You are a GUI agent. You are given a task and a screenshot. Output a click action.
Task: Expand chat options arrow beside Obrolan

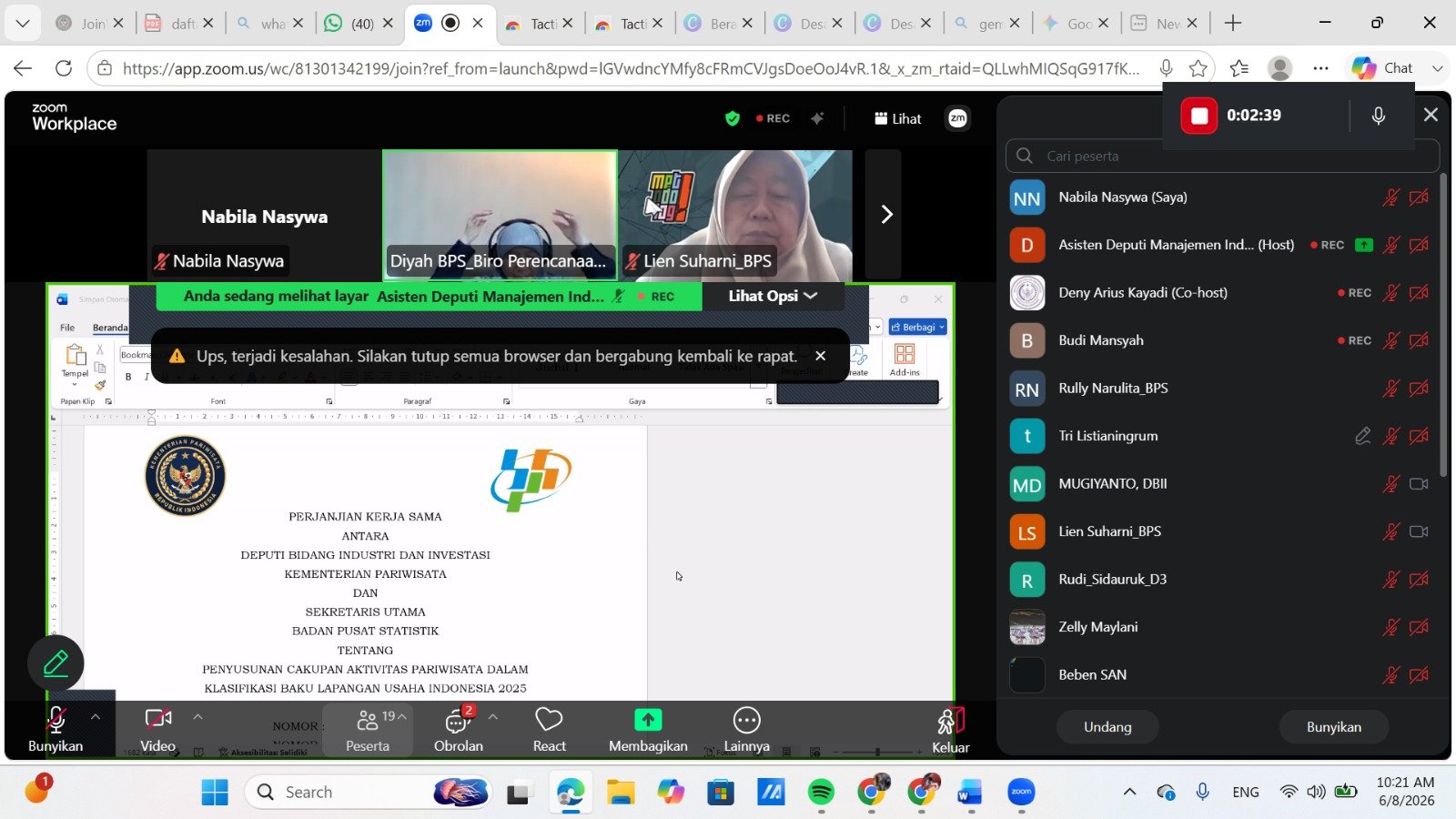coord(492,717)
